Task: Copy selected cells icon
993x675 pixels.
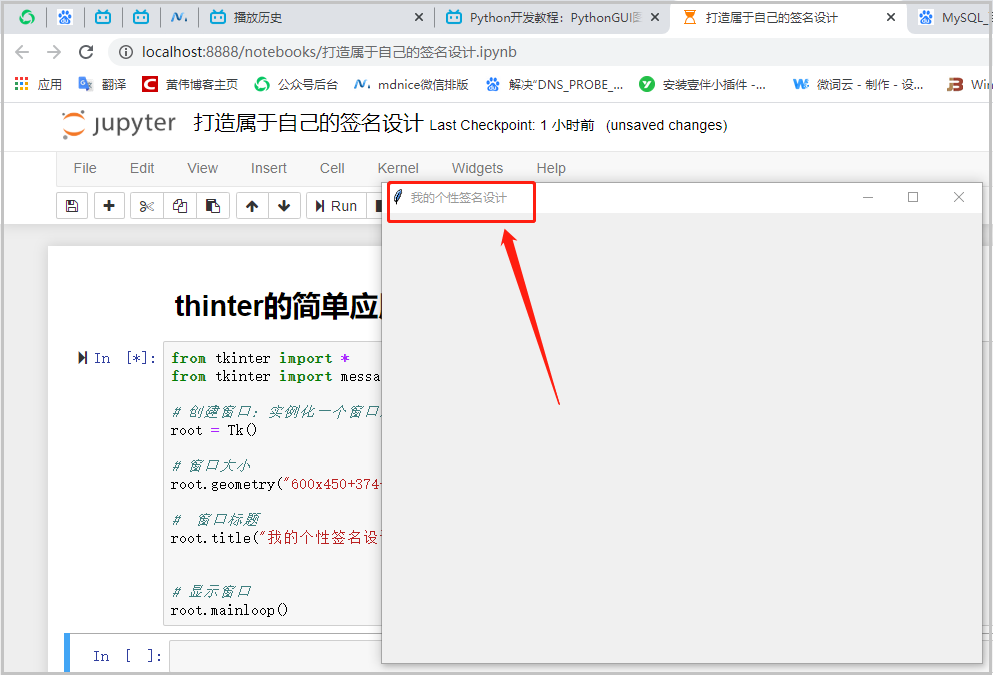Action: coord(180,206)
